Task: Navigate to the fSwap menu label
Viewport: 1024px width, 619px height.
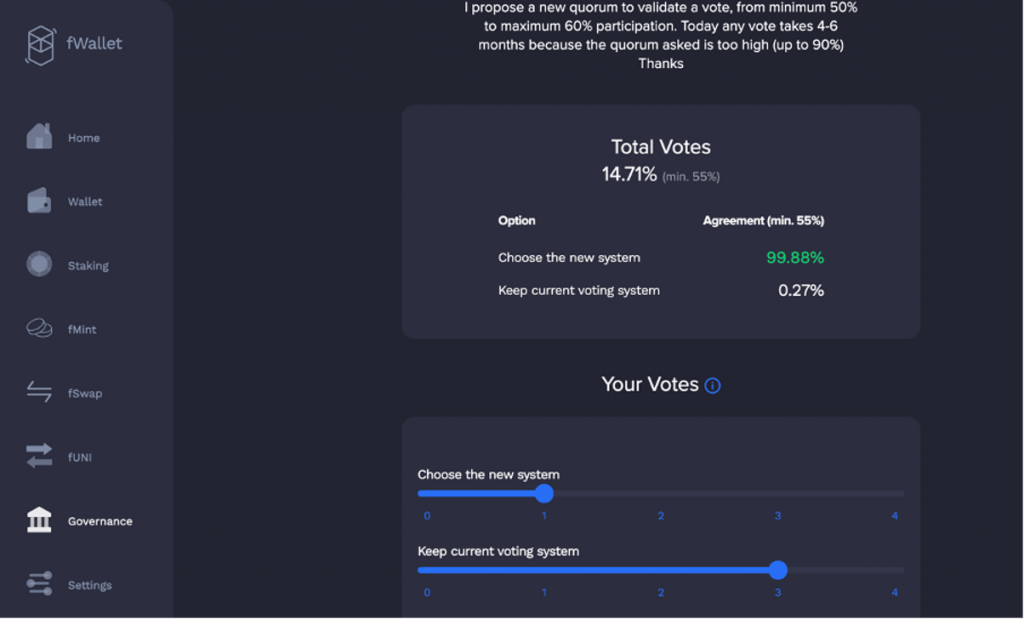Action: coord(85,394)
